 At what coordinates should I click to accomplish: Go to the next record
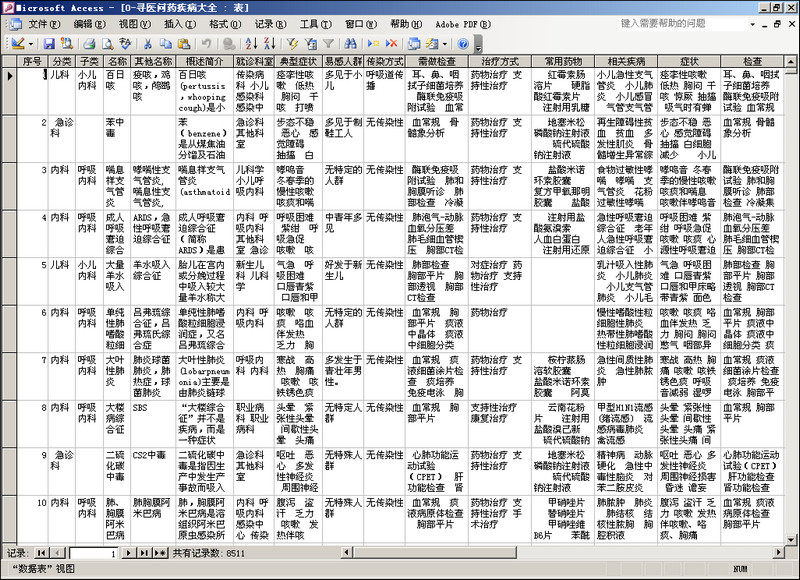point(128,553)
